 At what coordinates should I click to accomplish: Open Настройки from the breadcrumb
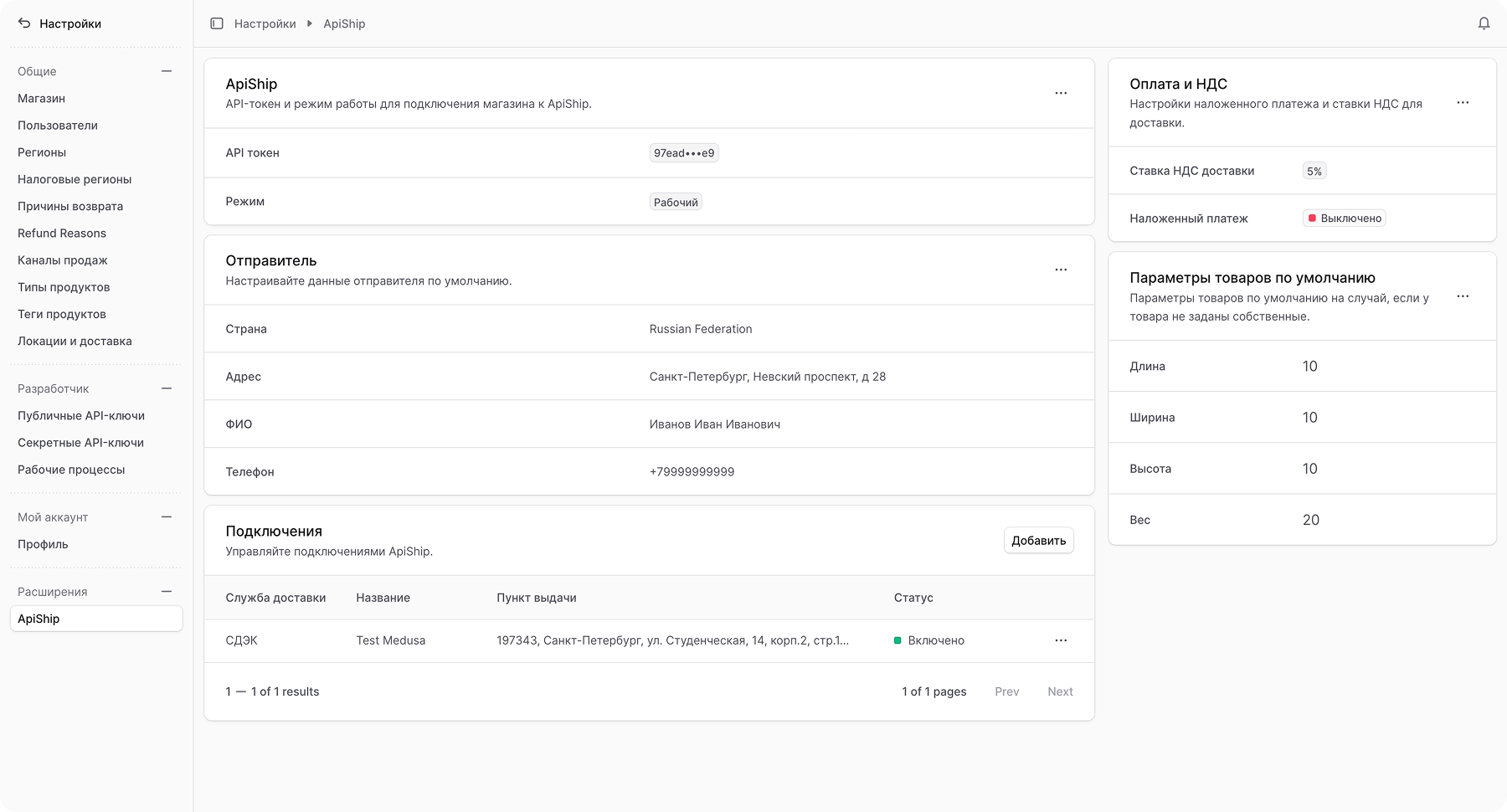click(x=265, y=23)
